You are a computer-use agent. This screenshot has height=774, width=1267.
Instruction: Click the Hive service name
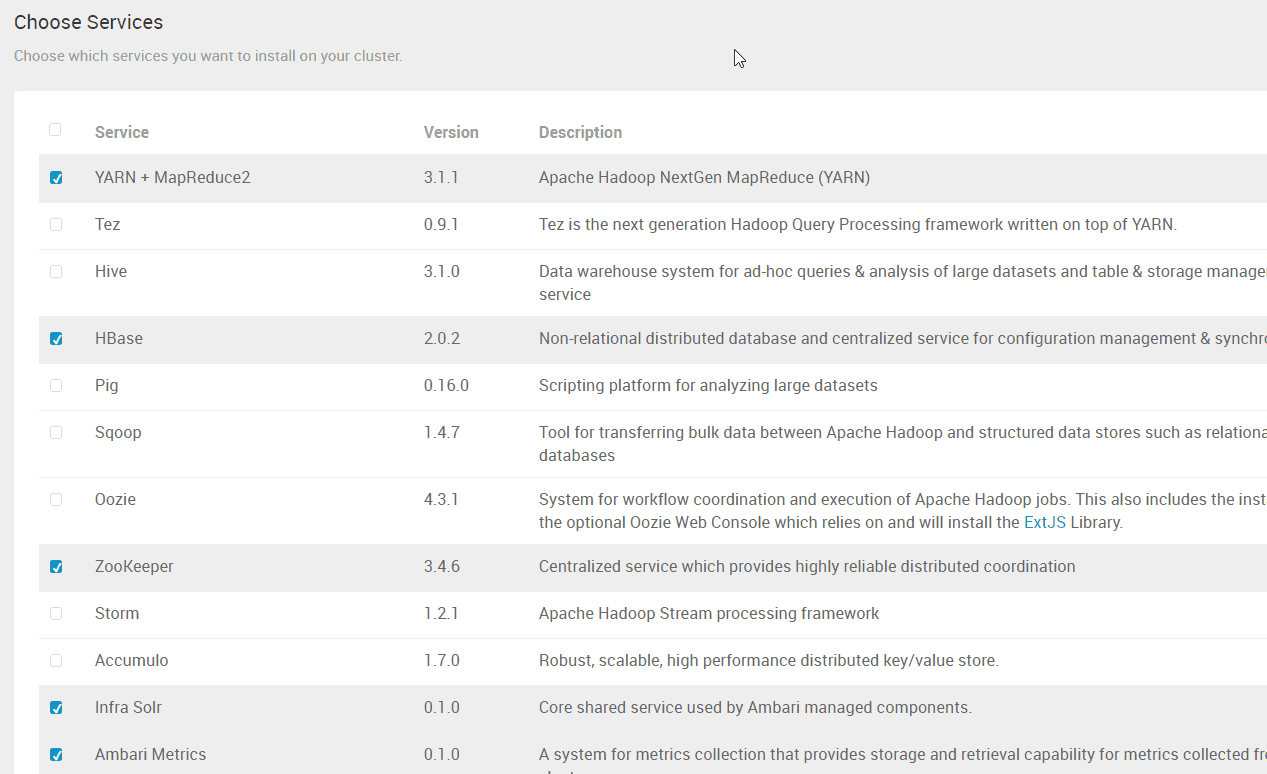pyautogui.click(x=111, y=271)
